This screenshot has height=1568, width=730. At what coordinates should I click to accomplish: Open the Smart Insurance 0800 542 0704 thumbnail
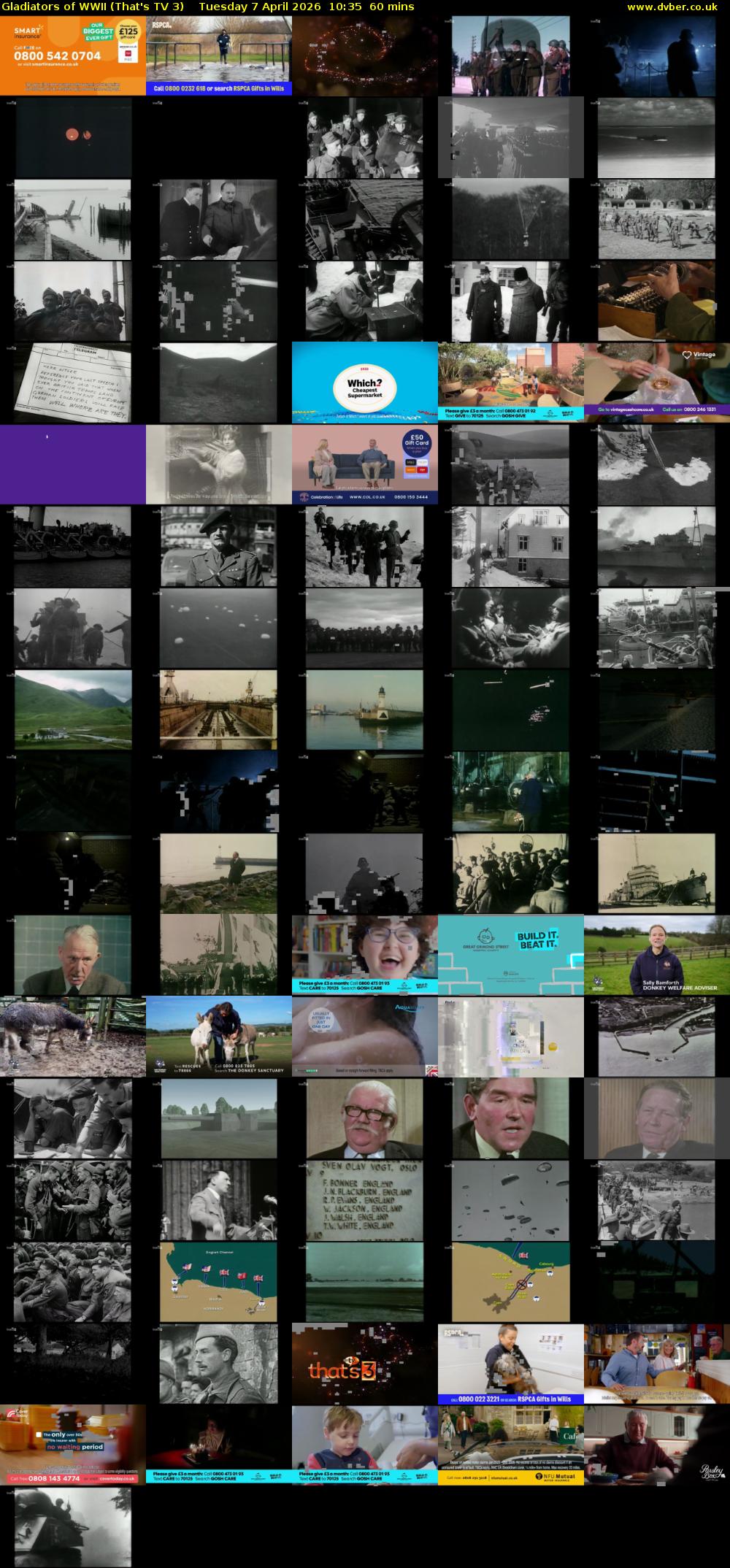point(73,55)
